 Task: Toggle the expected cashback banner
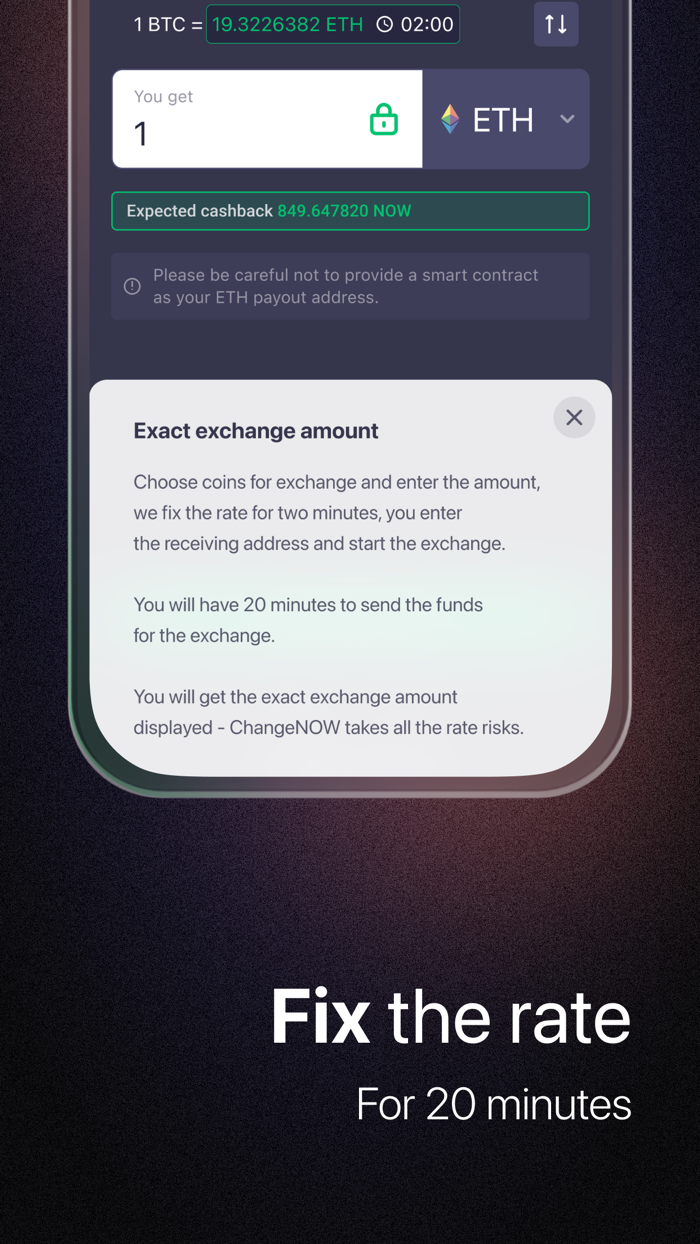(350, 211)
